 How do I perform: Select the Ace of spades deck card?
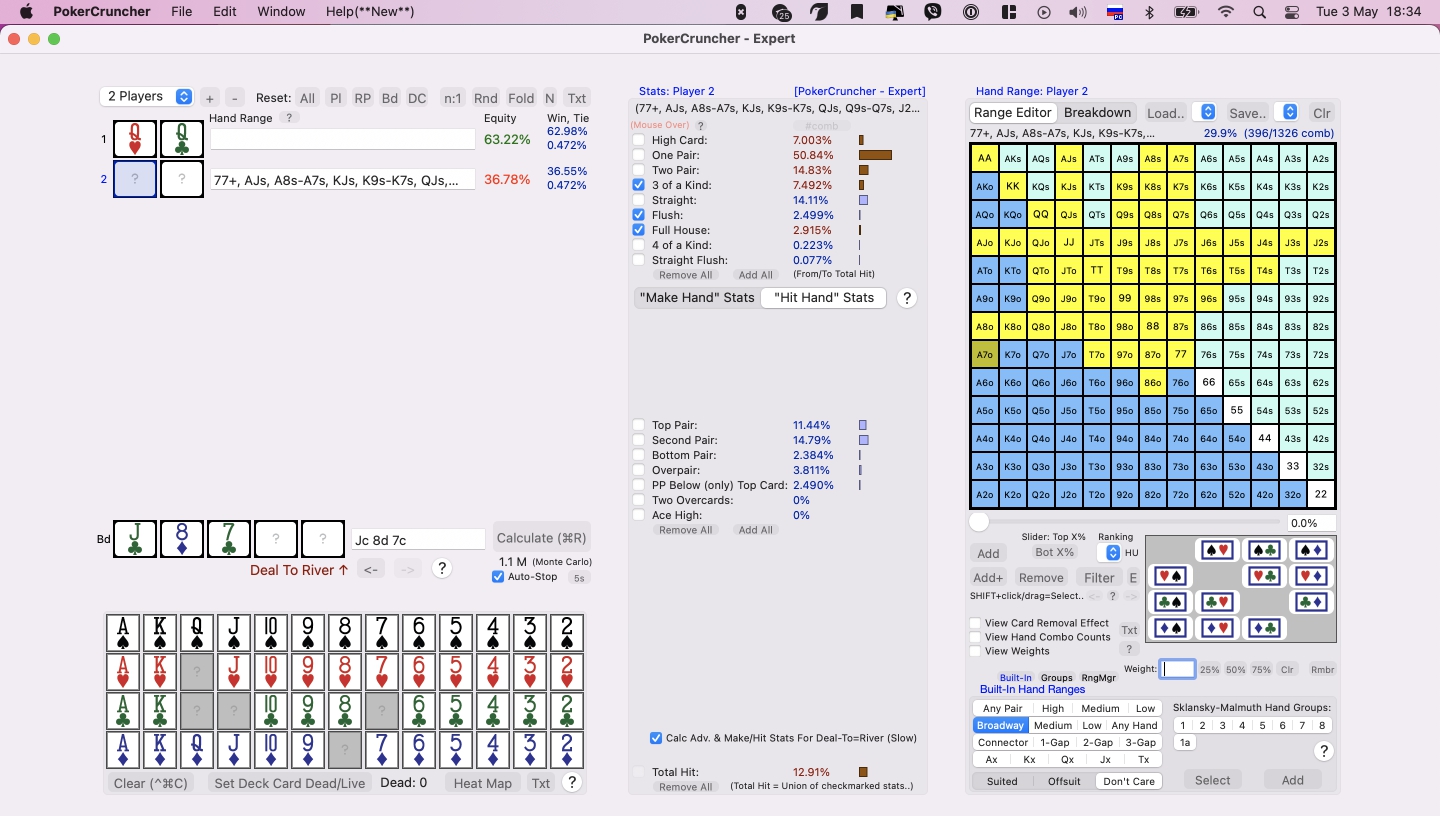[124, 634]
